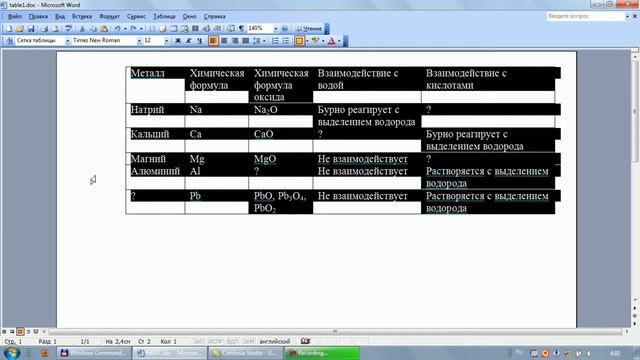Expand the font color arrow
This screenshot has width=640, height=360.
pos(339,41)
